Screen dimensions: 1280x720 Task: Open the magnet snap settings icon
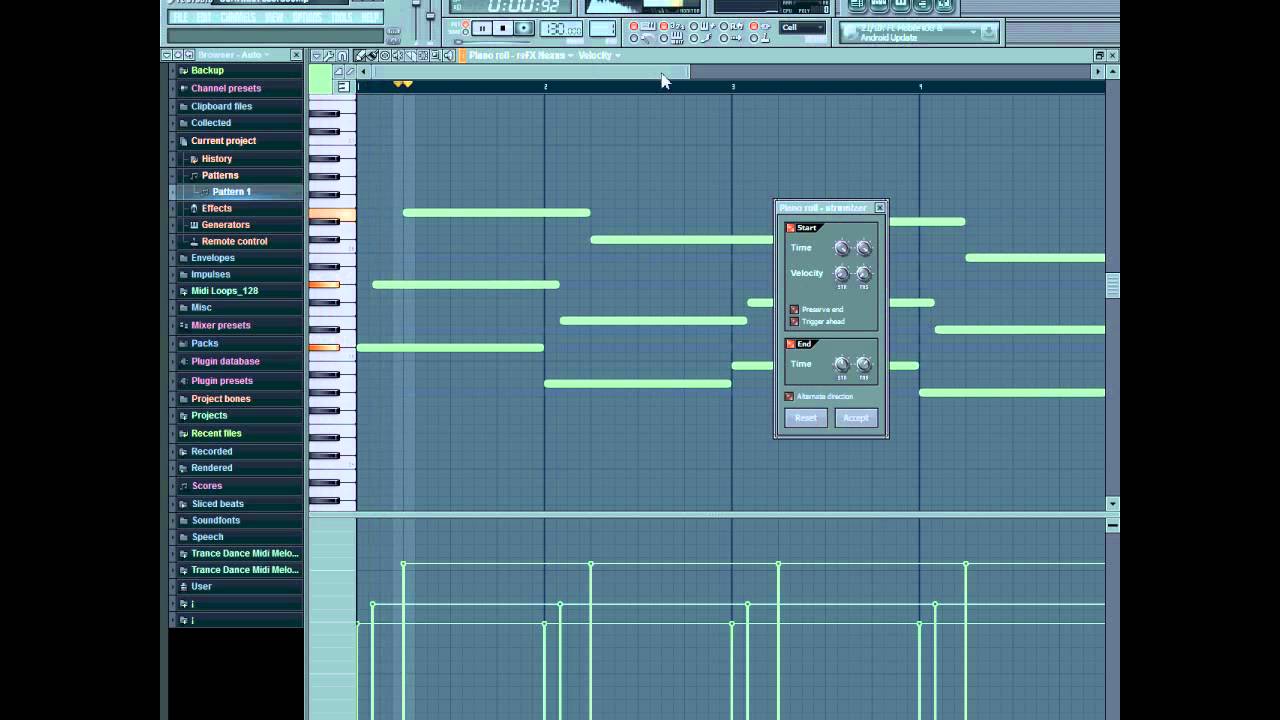[x=342, y=56]
